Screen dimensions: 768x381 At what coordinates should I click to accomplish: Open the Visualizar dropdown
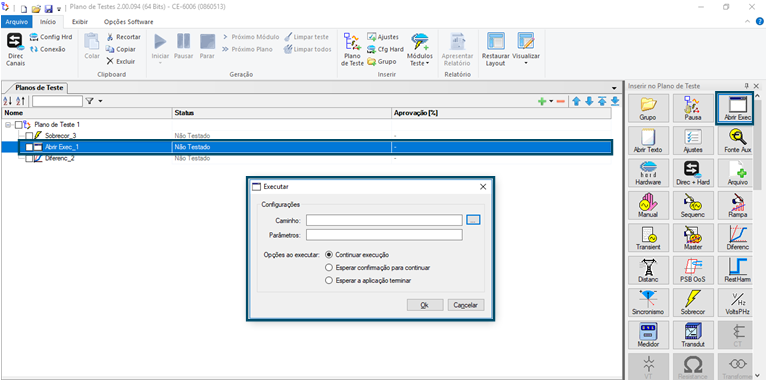pos(526,50)
